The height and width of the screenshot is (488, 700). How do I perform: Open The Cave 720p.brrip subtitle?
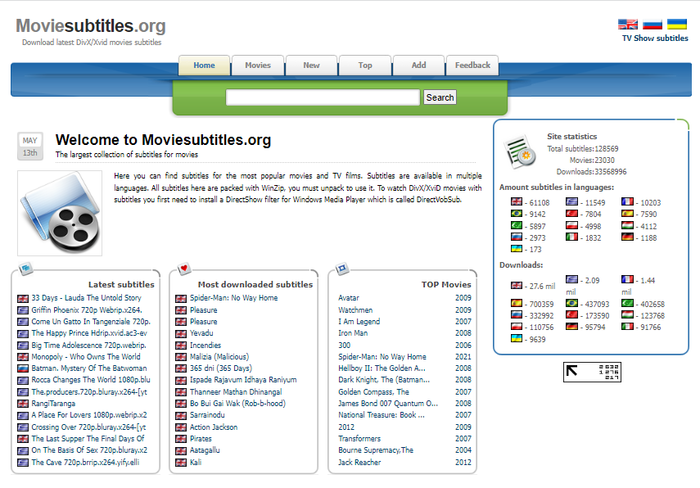point(85,462)
